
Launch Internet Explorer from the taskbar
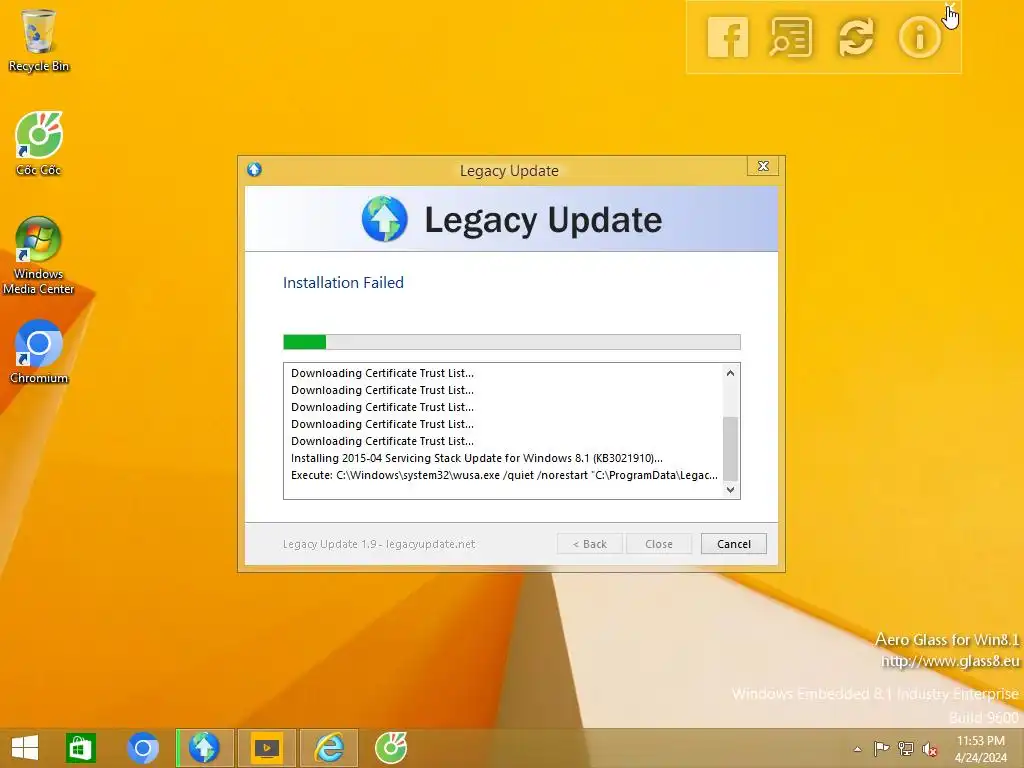(329, 748)
